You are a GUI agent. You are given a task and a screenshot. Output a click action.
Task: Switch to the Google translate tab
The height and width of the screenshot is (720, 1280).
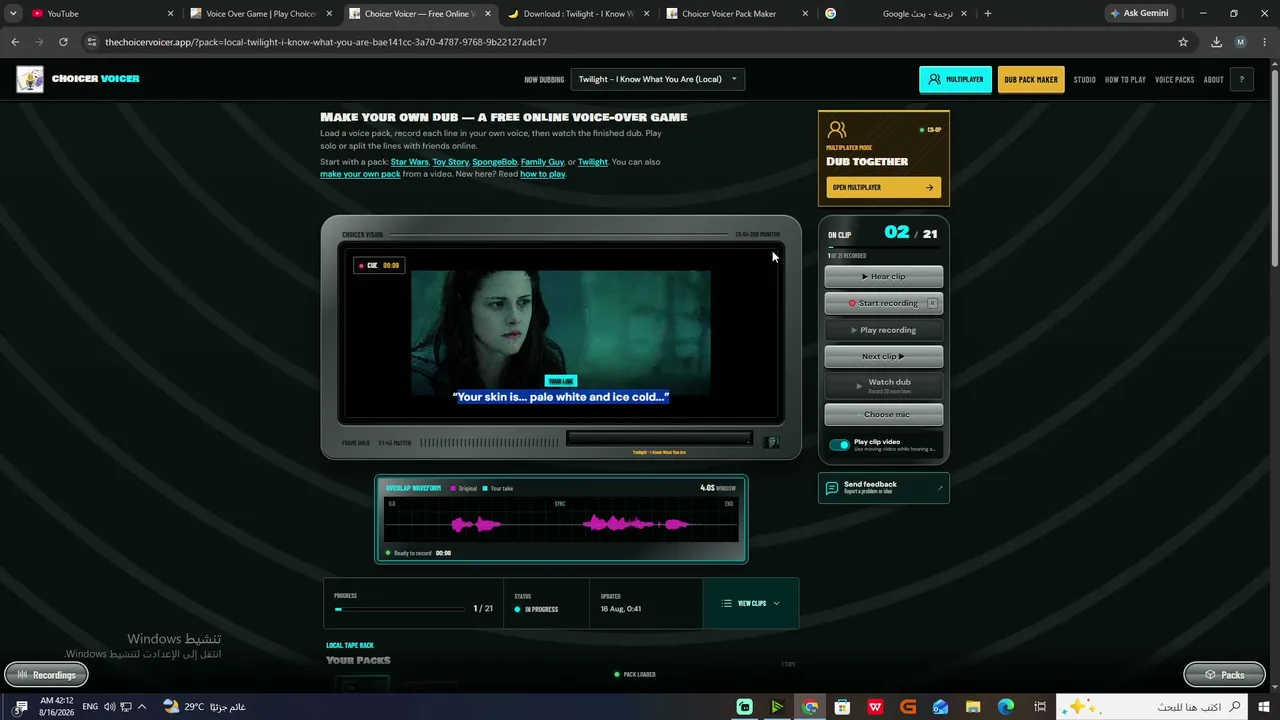pos(895,14)
